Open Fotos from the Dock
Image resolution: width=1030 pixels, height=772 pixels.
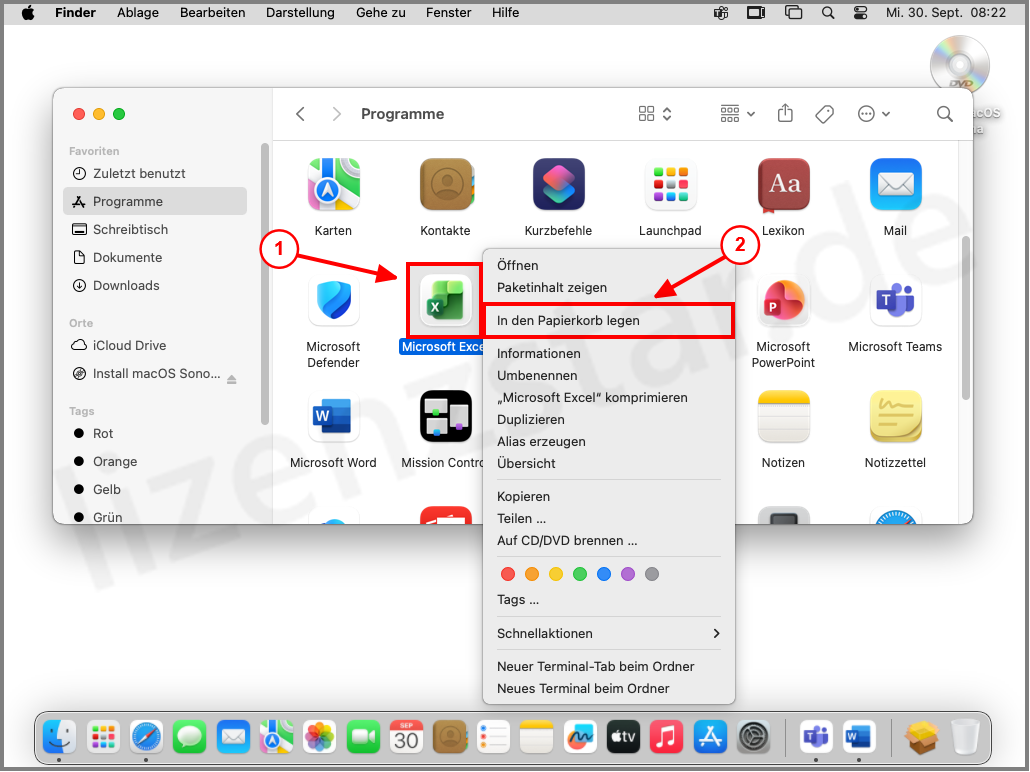pos(319,737)
